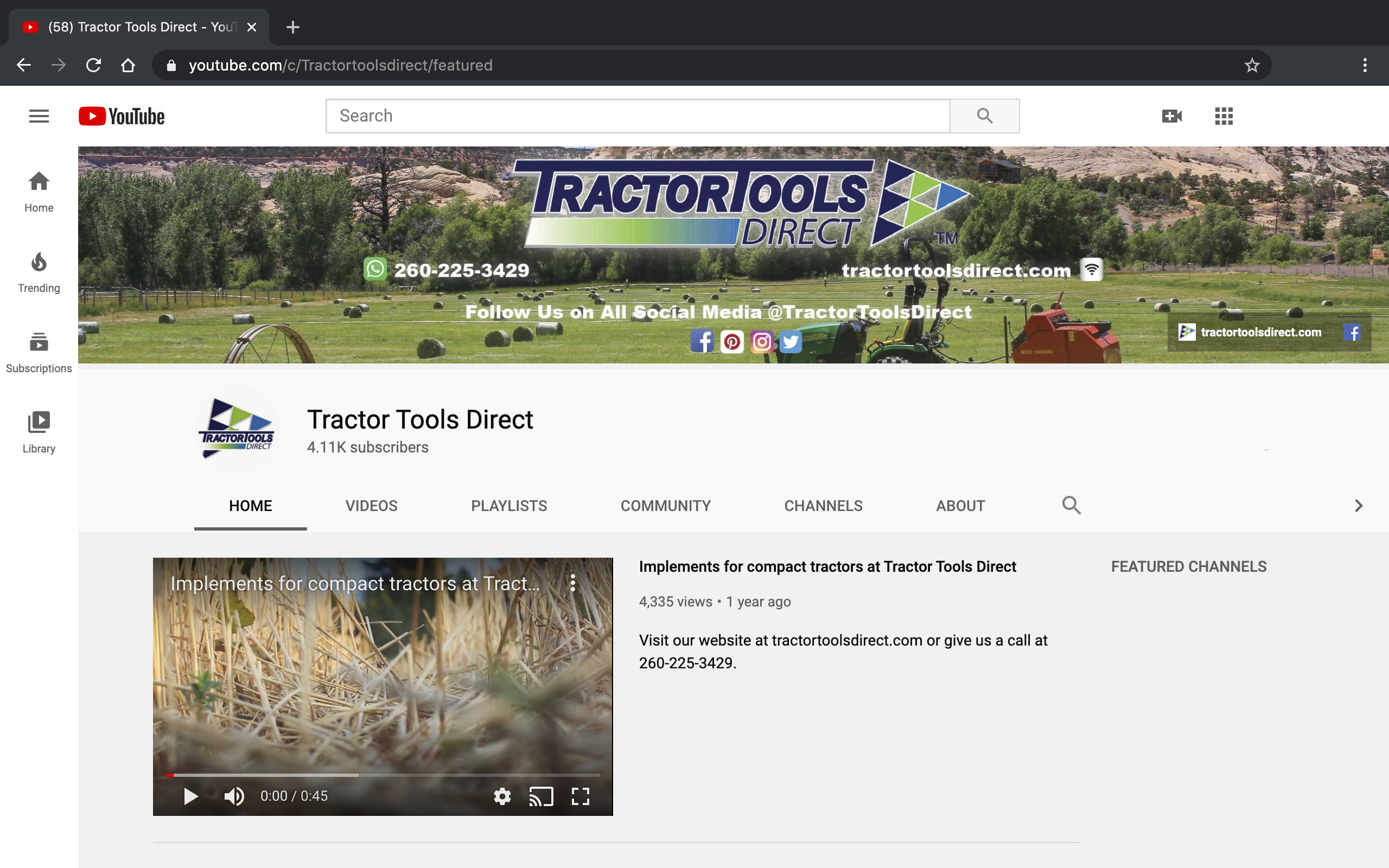Open the YouTube hamburger guide menu
1389x868 pixels.
pos(39,116)
